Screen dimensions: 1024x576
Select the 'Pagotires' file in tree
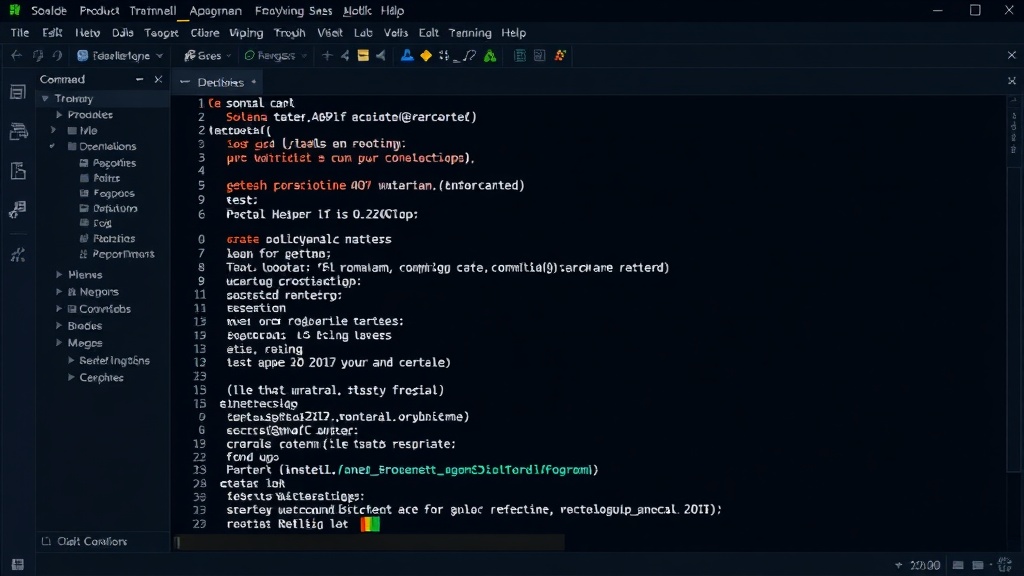click(x=107, y=163)
